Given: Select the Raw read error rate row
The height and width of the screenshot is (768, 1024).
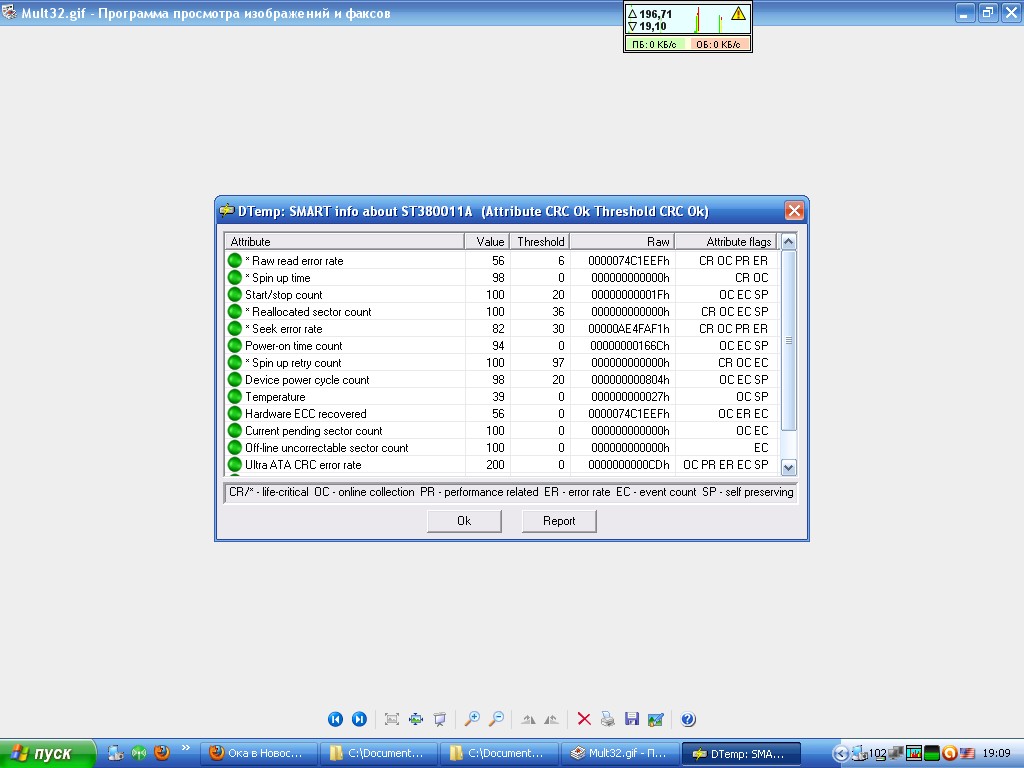Looking at the screenshot, I should pos(502,261).
